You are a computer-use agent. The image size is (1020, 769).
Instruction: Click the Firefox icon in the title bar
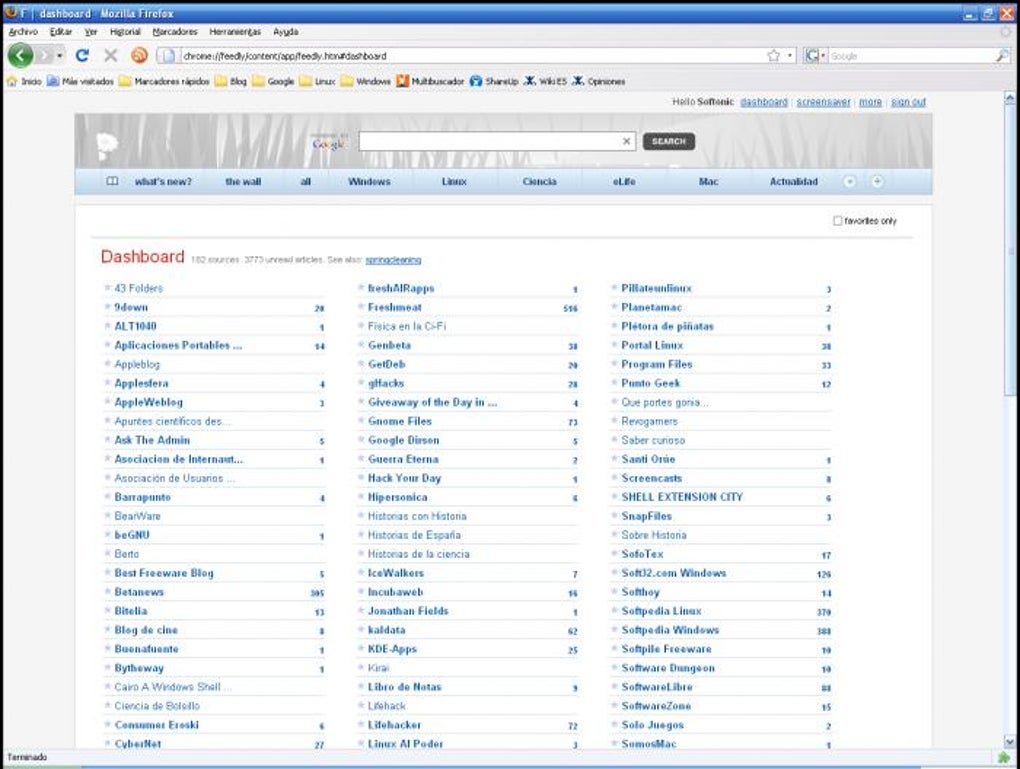coord(12,13)
